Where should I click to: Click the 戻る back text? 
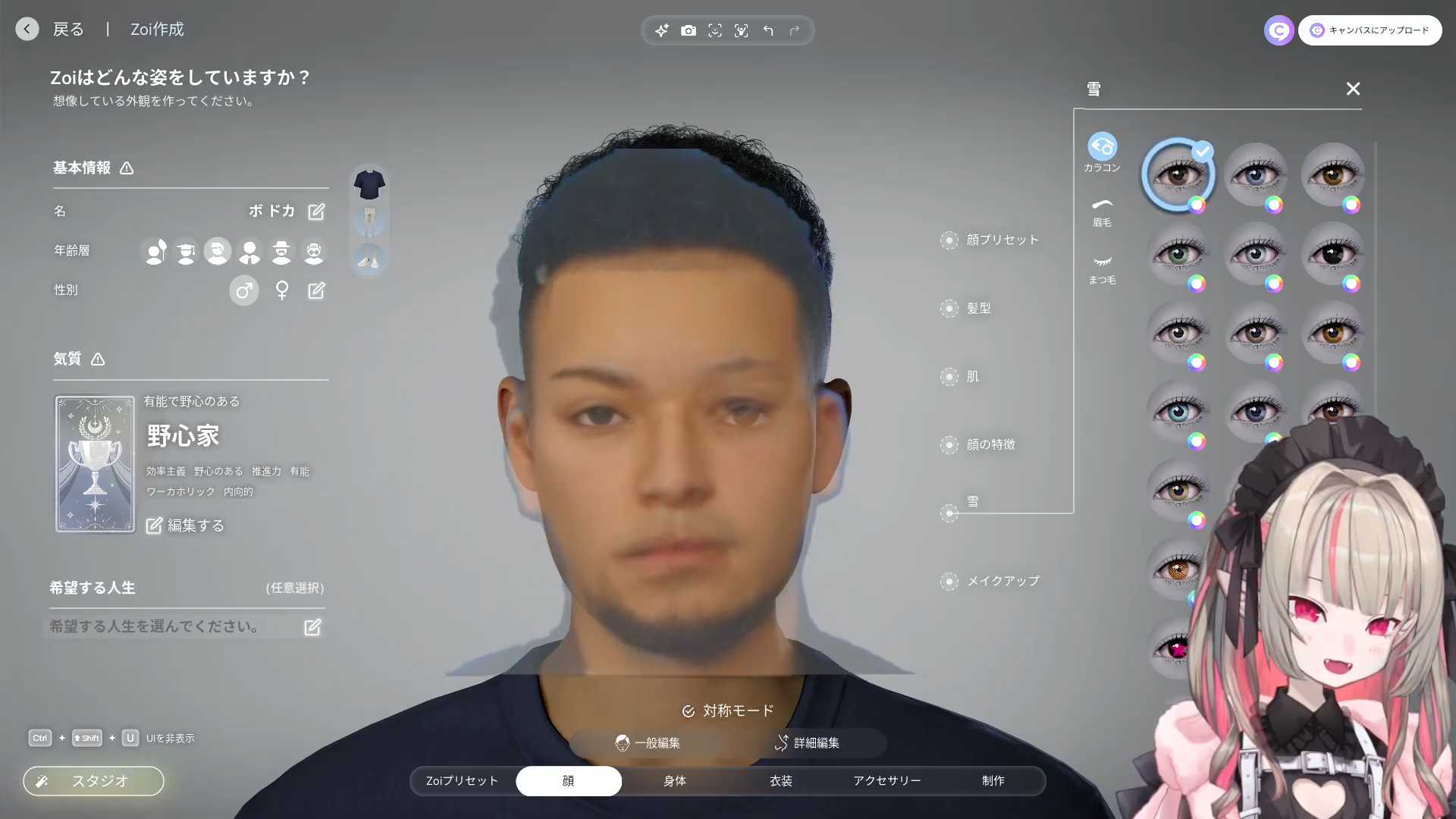click(x=68, y=30)
